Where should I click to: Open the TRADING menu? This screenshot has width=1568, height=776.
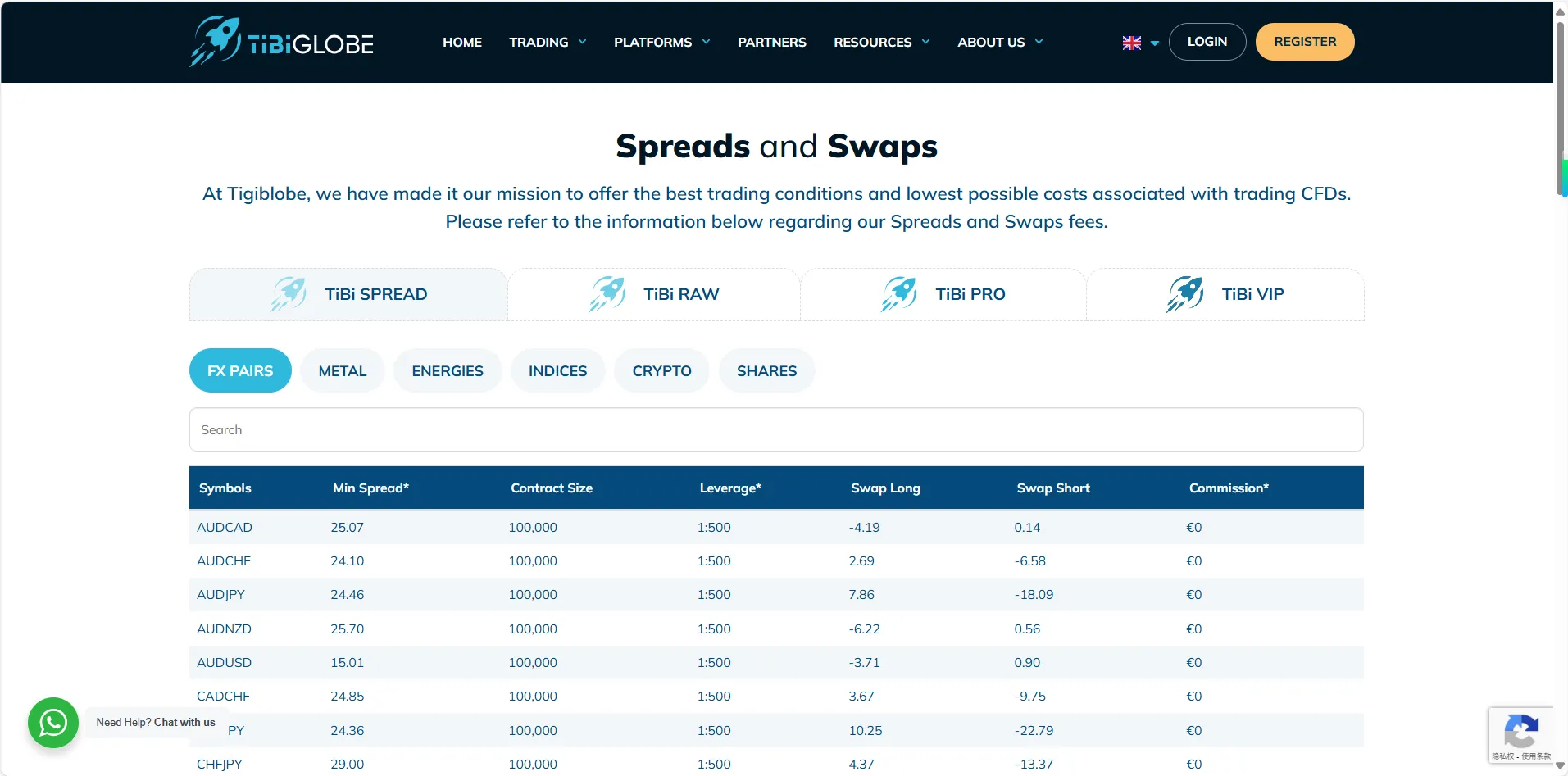point(539,42)
